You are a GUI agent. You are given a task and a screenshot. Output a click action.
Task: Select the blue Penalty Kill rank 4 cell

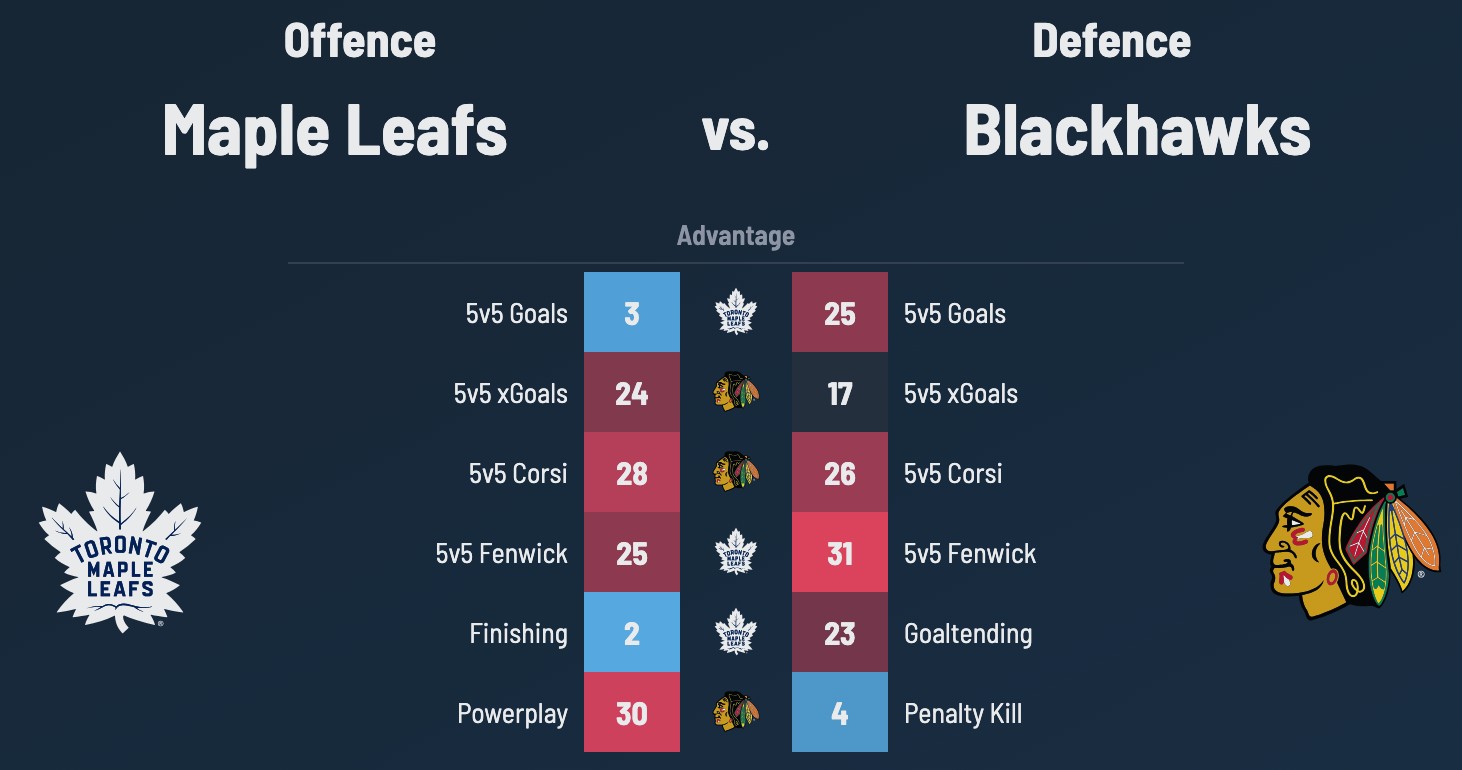pos(840,712)
